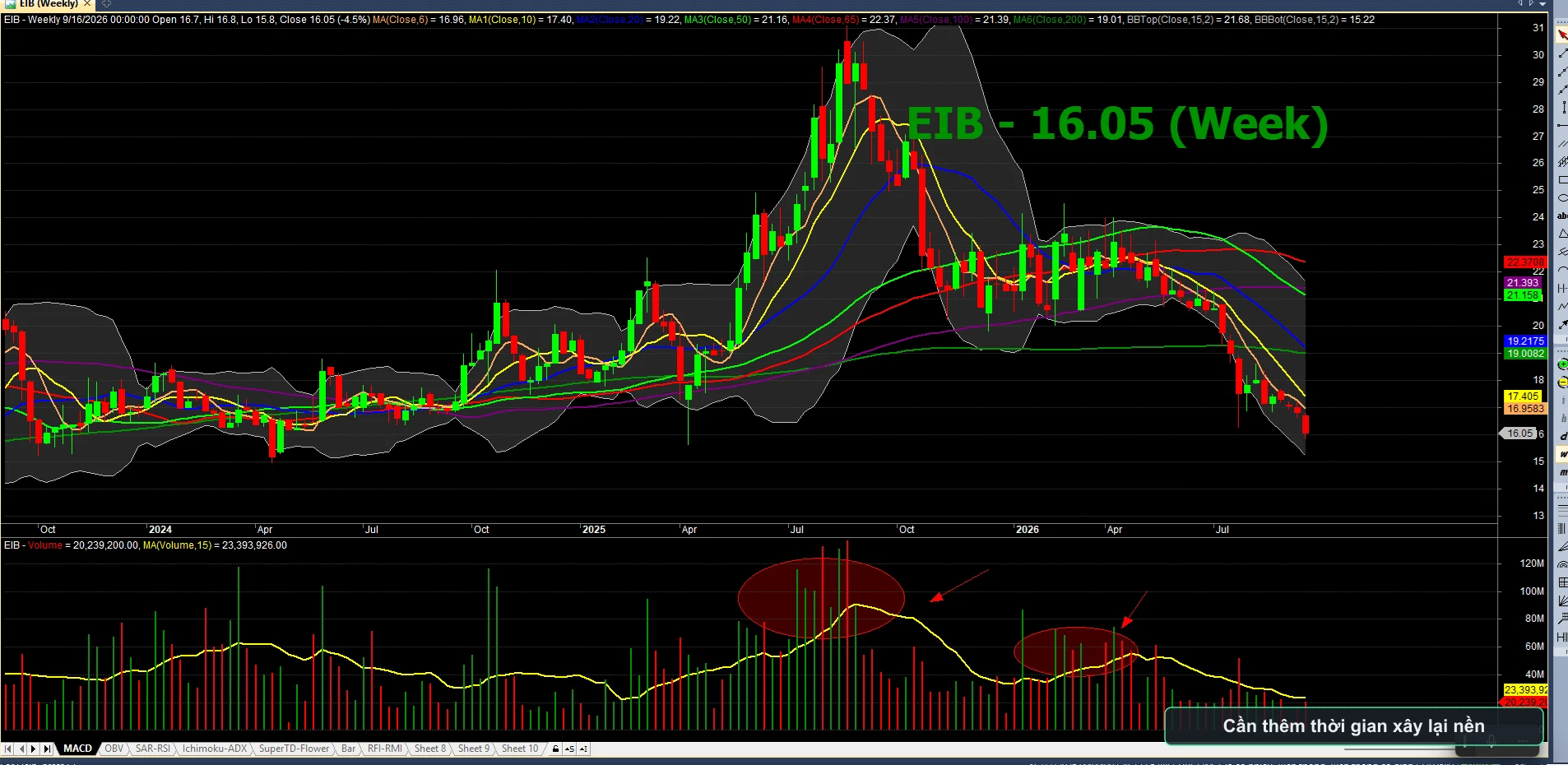The height and width of the screenshot is (765, 1568).
Task: Select the arrow line drawing tool
Action: [x=1562, y=325]
